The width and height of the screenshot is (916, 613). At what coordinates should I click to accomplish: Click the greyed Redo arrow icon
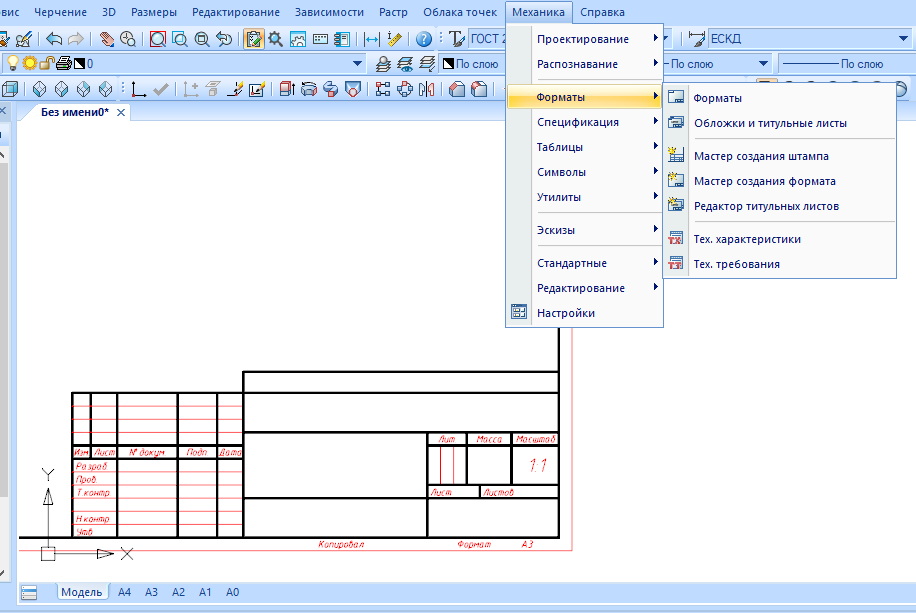(x=76, y=39)
